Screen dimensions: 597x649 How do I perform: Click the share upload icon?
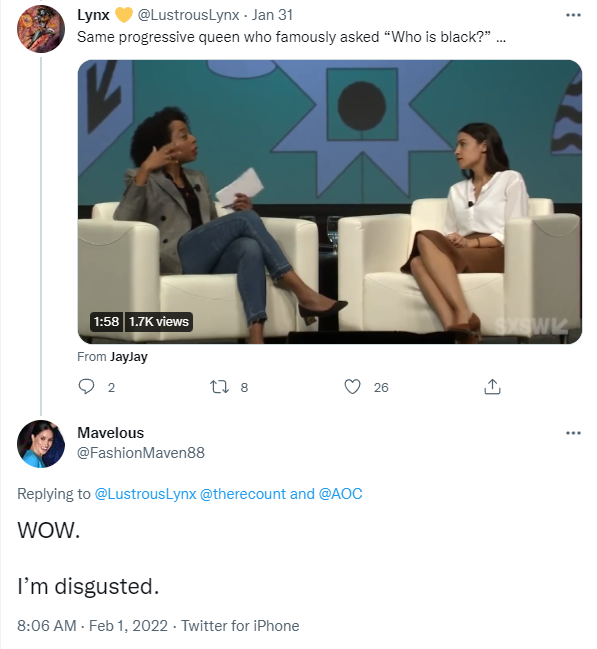[492, 387]
